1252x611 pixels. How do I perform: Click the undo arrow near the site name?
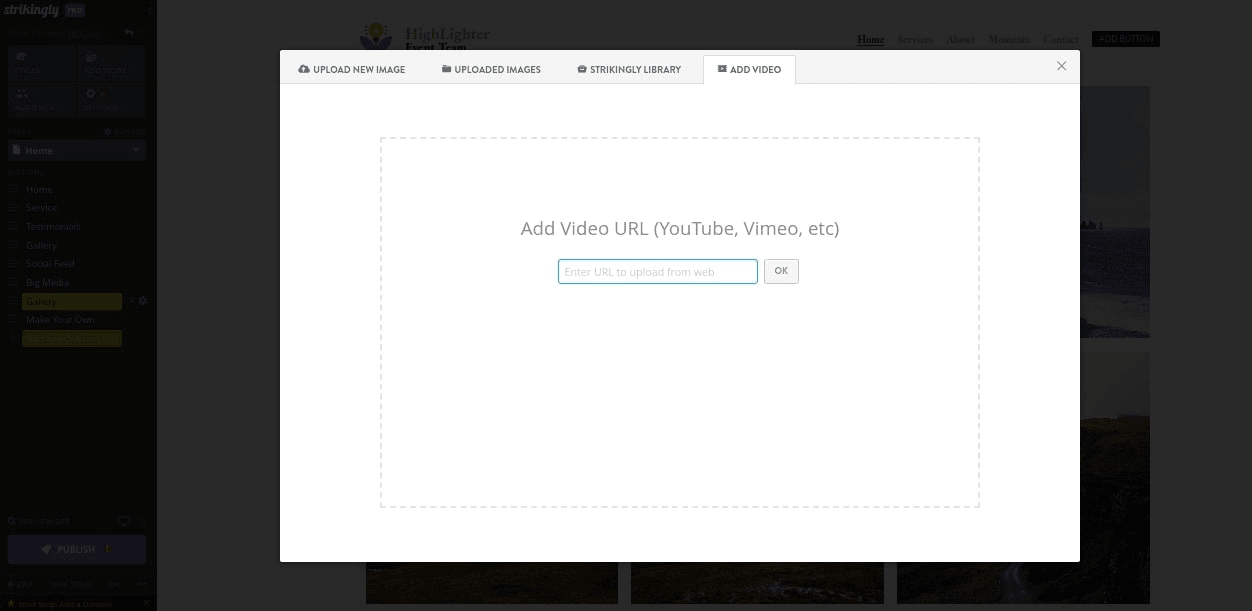[x=128, y=31]
